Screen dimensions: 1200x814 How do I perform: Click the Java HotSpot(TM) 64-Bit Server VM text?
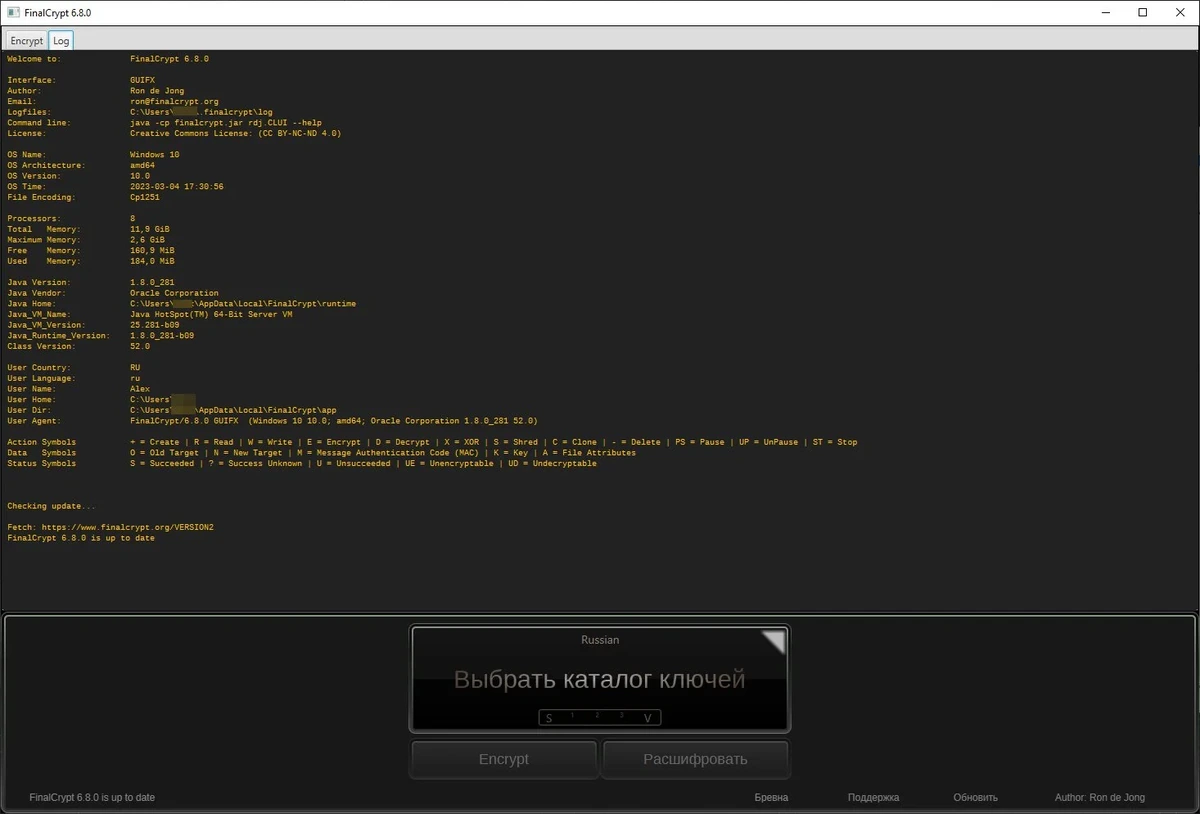click(x=211, y=315)
